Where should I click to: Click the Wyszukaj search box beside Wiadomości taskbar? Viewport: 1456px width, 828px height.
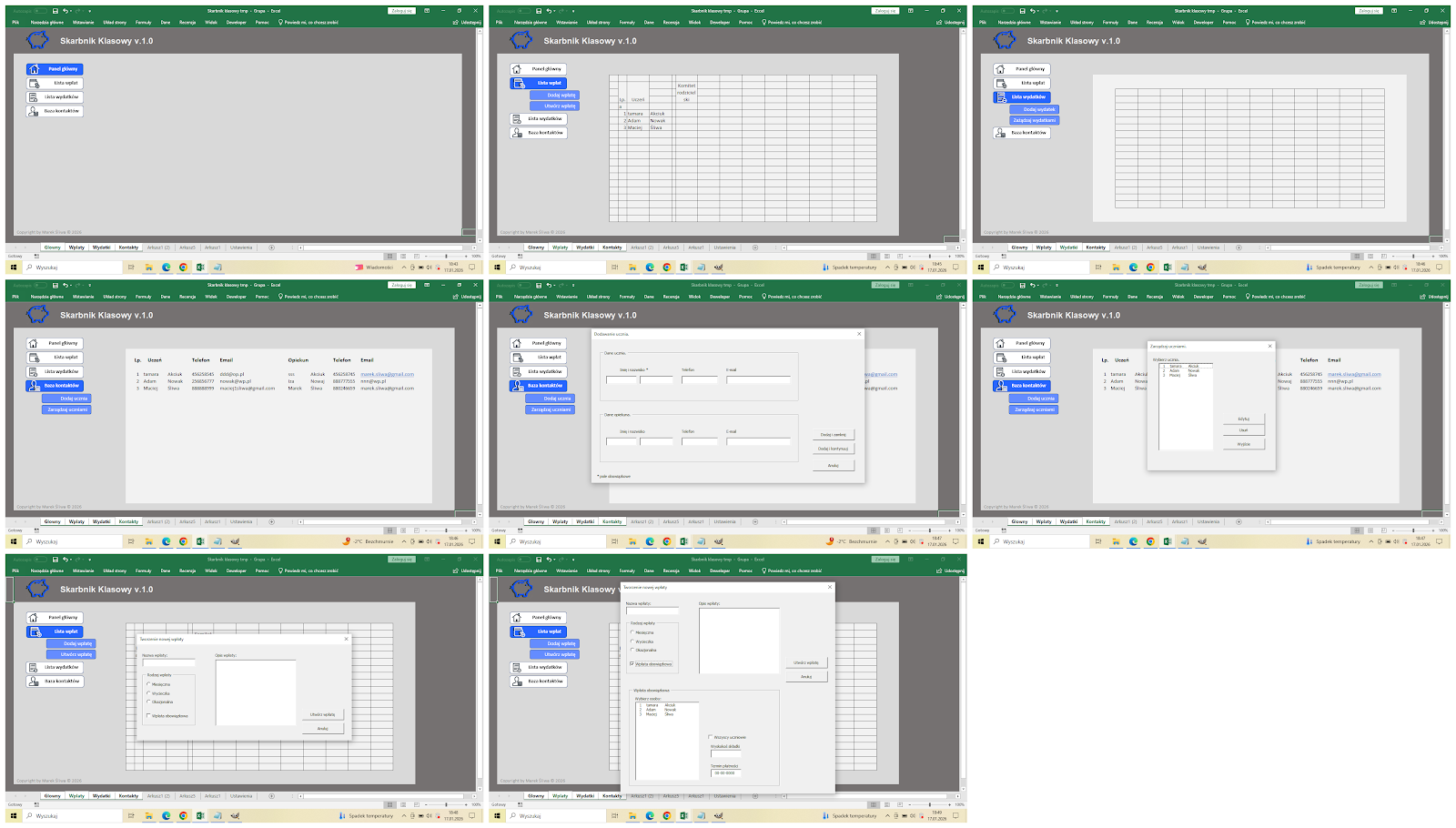pos(72,268)
